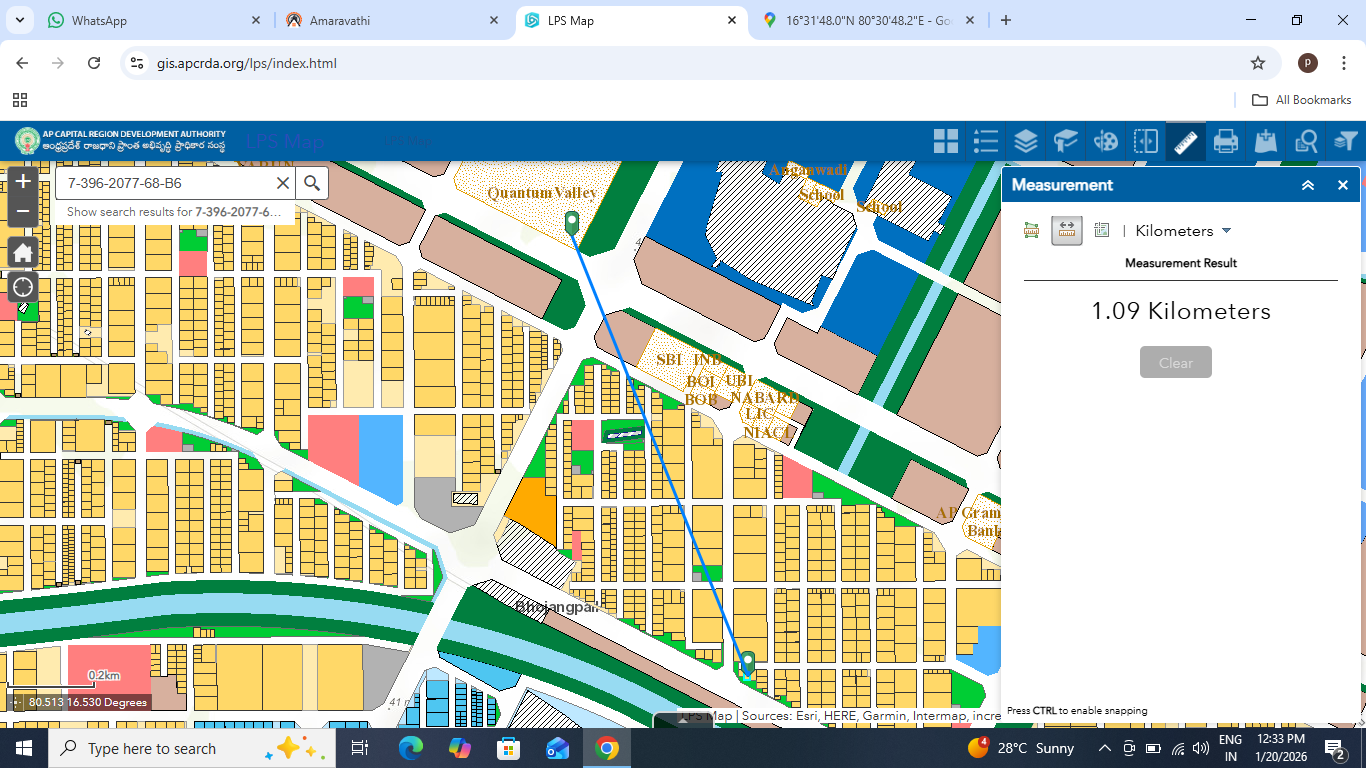Open the Layer List stack icon
Viewport: 1366px width, 768px height.
point(1026,141)
